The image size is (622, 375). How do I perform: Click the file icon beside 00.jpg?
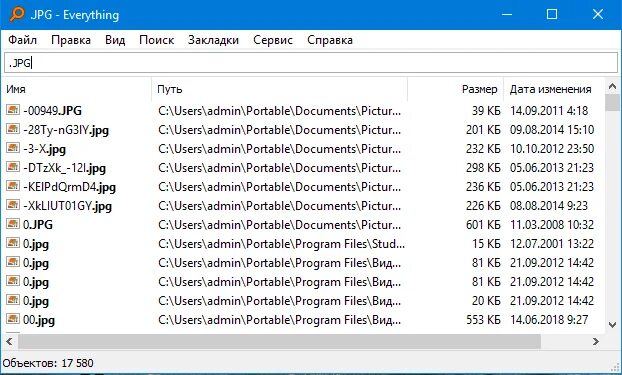[13, 319]
